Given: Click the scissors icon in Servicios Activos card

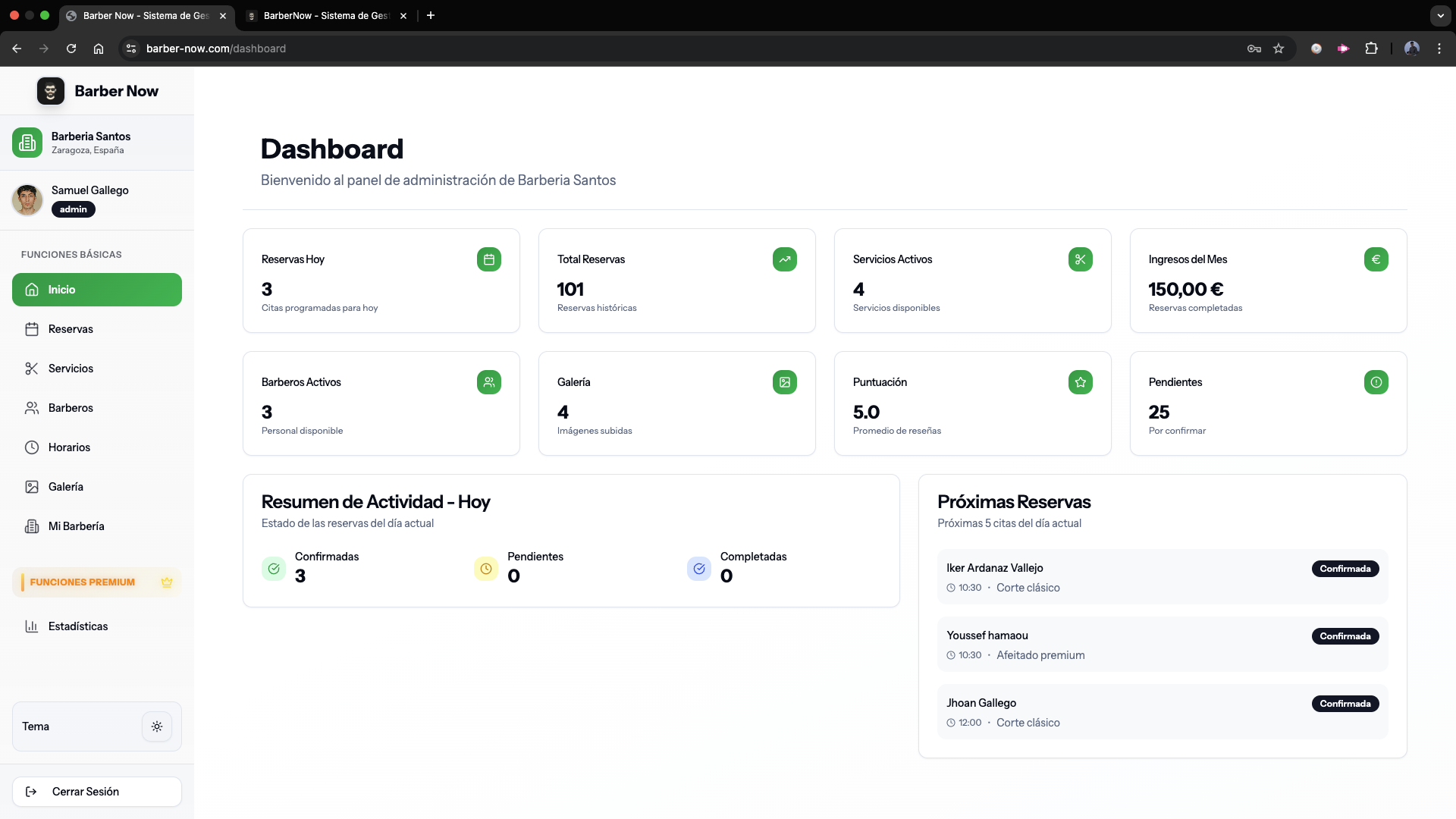Looking at the screenshot, I should pos(1081,259).
